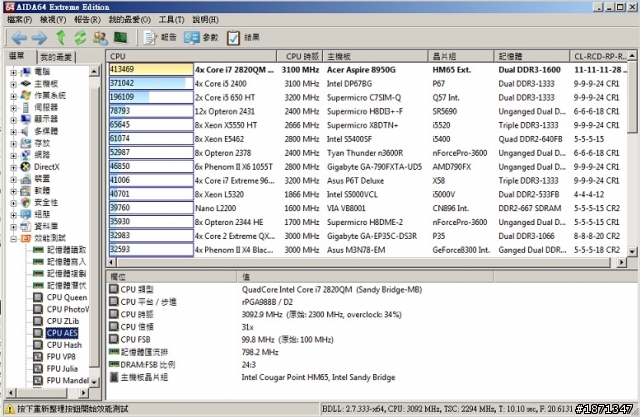Open the users toolbar icon
Viewport: 640px width, 417px height.
coord(100,38)
